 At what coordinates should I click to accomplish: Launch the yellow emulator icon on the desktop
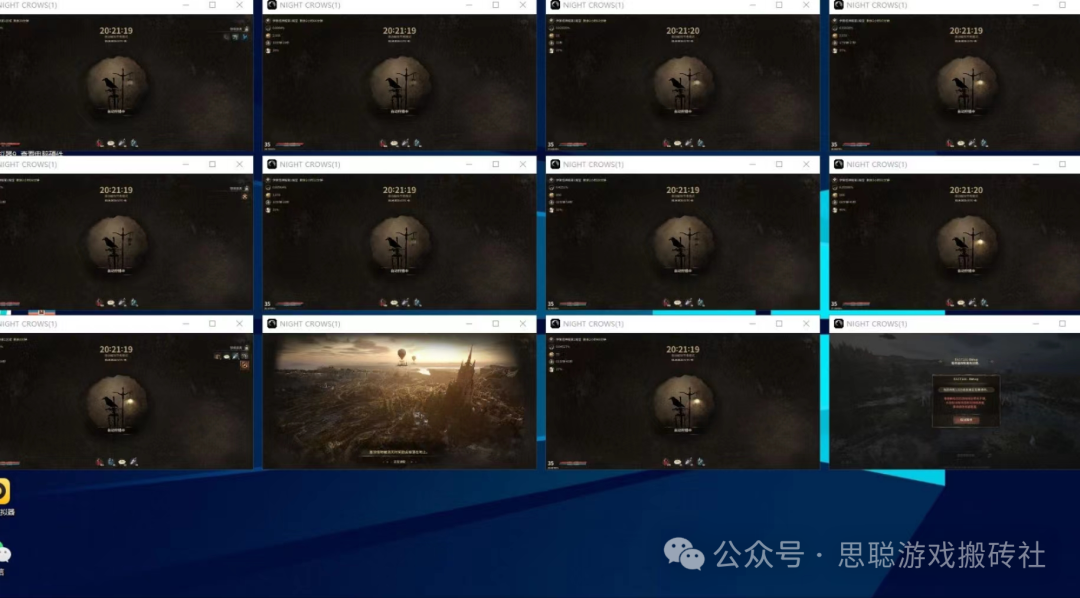pyautogui.click(x=4, y=492)
